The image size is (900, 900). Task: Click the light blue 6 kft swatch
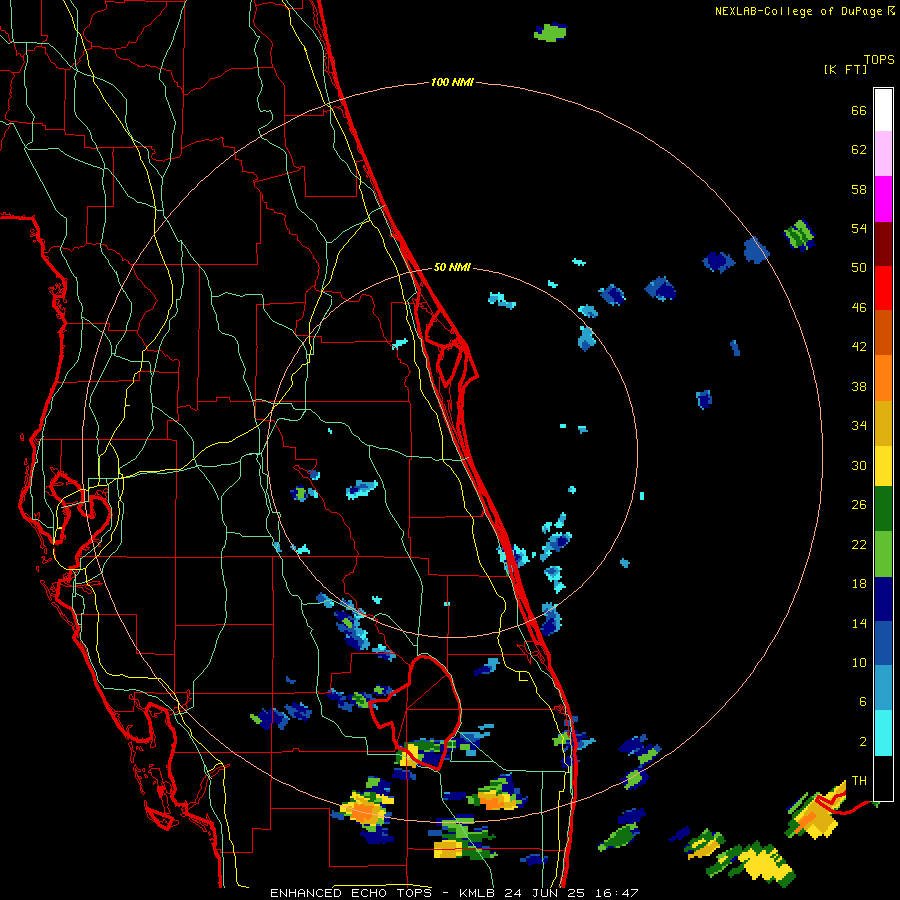(x=883, y=688)
